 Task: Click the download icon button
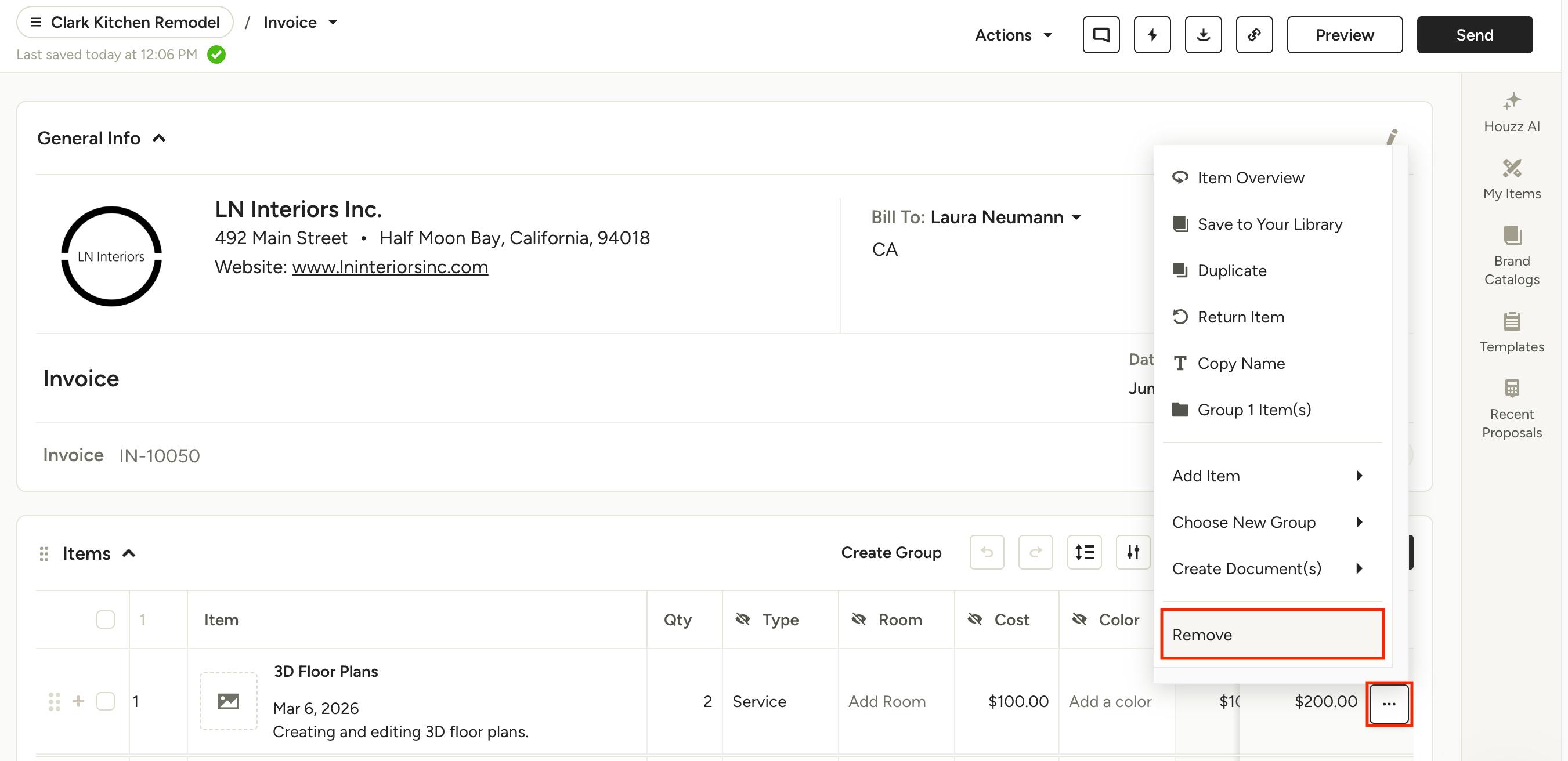(x=1203, y=35)
